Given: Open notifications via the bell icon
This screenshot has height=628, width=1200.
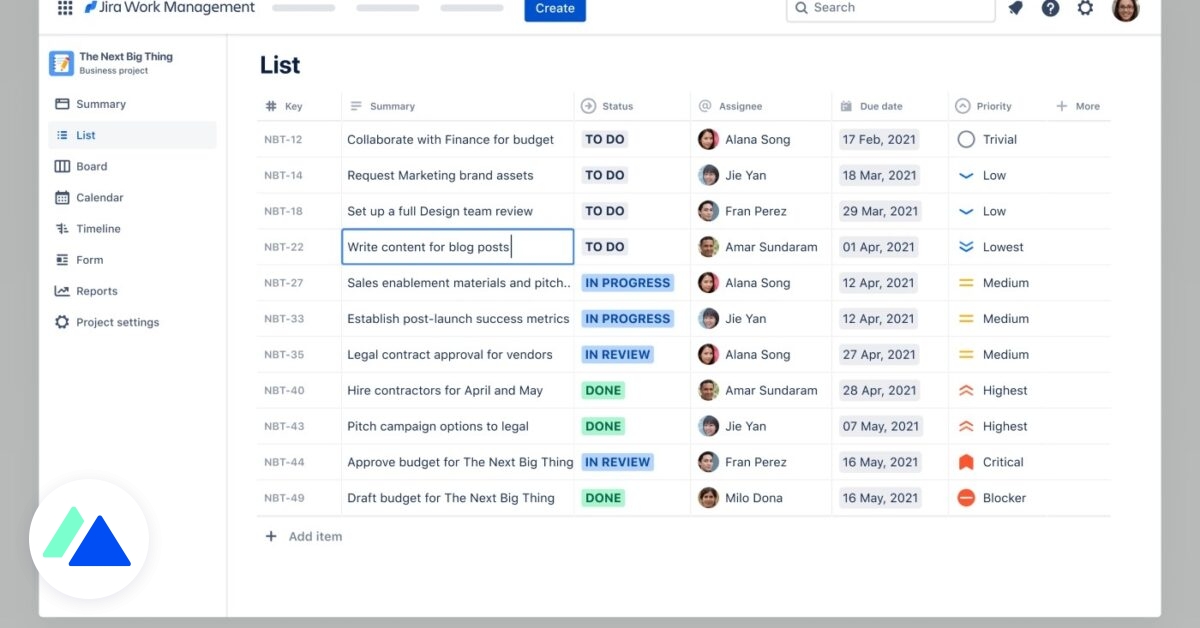Looking at the screenshot, I should tap(1015, 8).
